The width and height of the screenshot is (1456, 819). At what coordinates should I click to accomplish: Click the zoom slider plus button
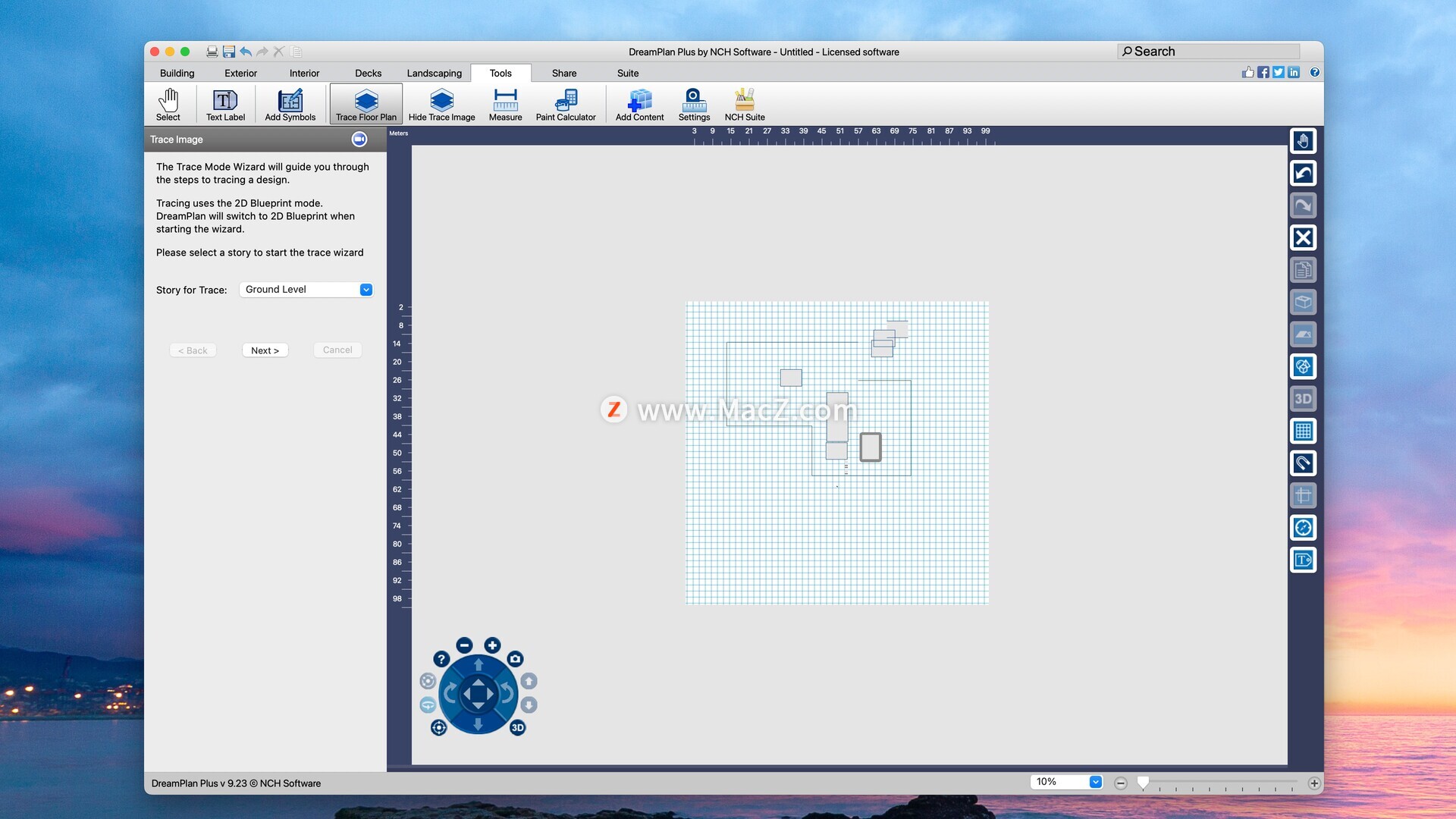click(x=1314, y=783)
